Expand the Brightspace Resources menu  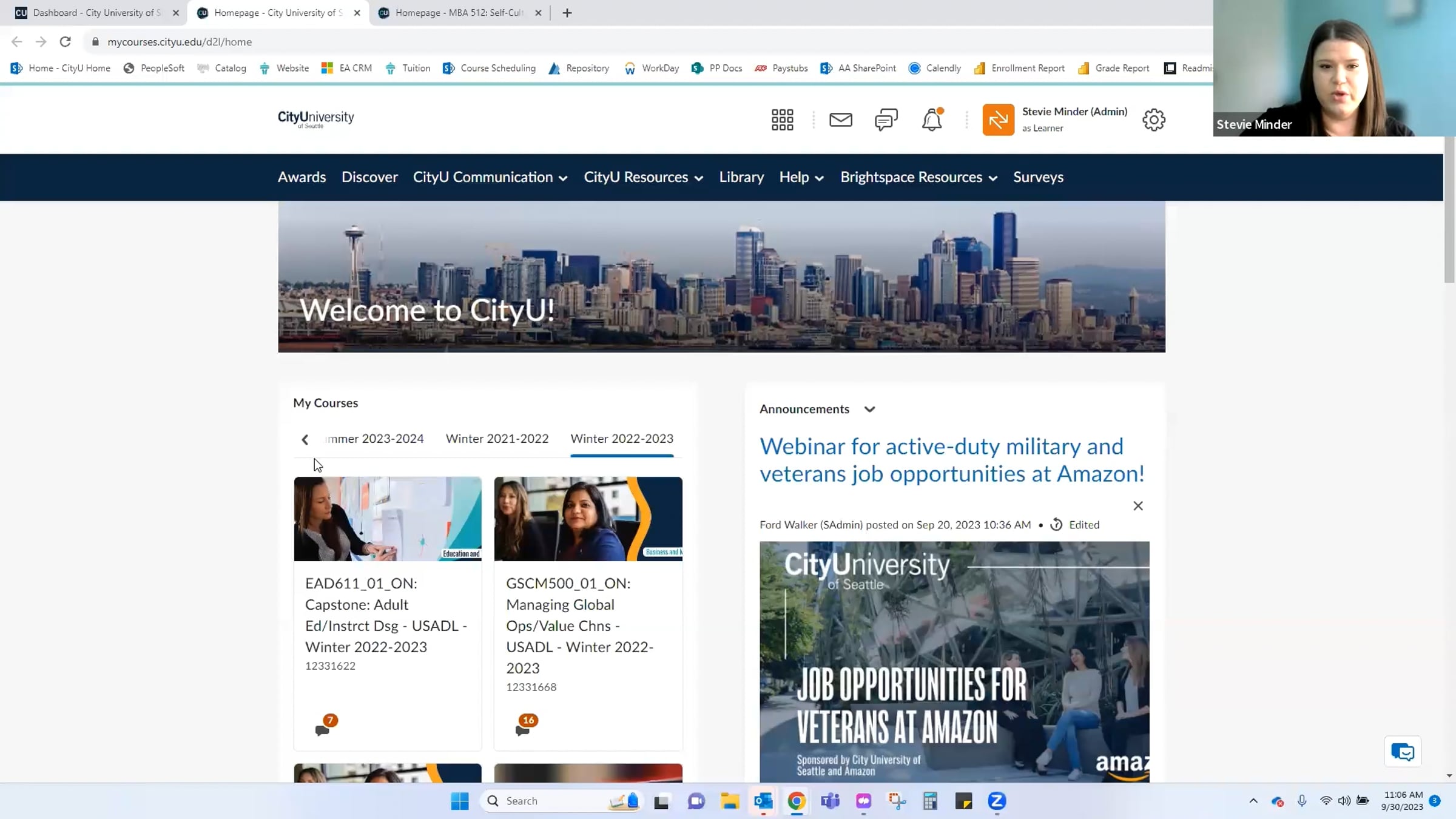(918, 177)
